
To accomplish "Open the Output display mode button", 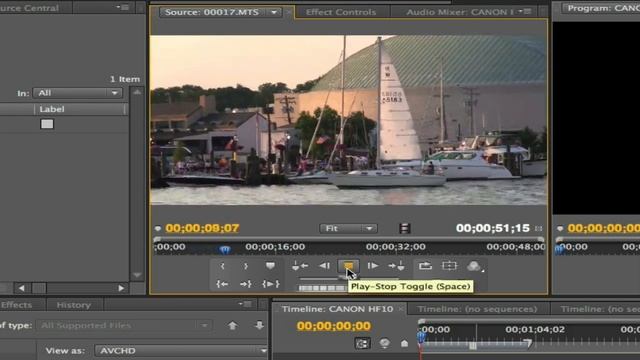I will (x=474, y=266).
